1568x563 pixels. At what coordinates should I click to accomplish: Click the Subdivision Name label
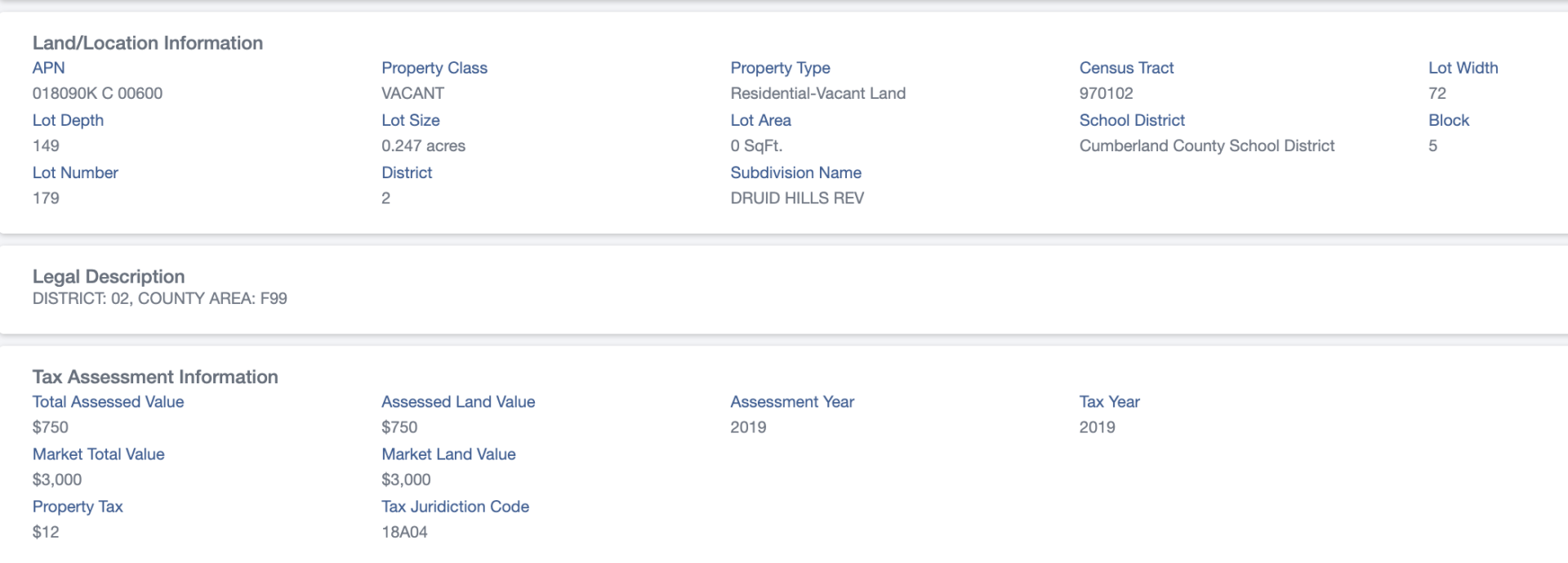(x=795, y=172)
